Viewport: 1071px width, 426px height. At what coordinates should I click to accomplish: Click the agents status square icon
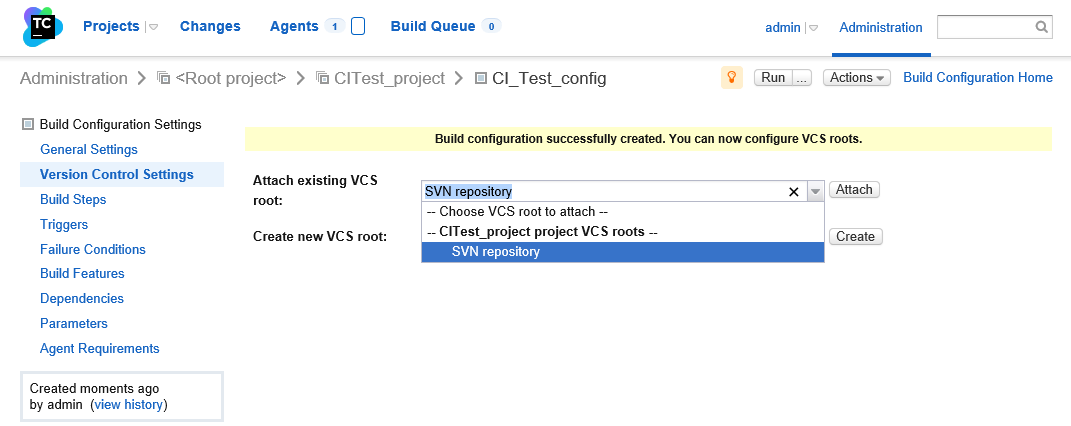358,27
